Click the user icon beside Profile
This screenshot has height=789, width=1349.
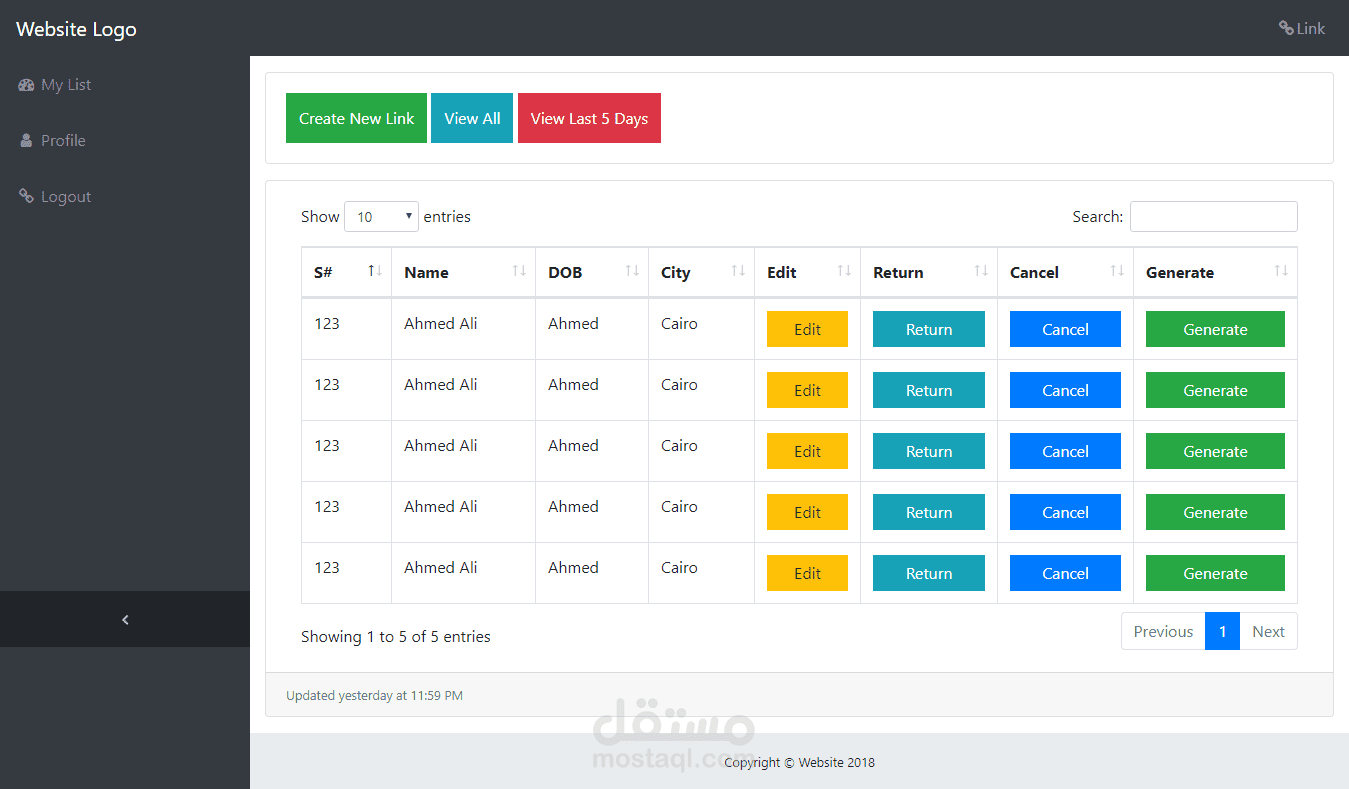pos(25,140)
